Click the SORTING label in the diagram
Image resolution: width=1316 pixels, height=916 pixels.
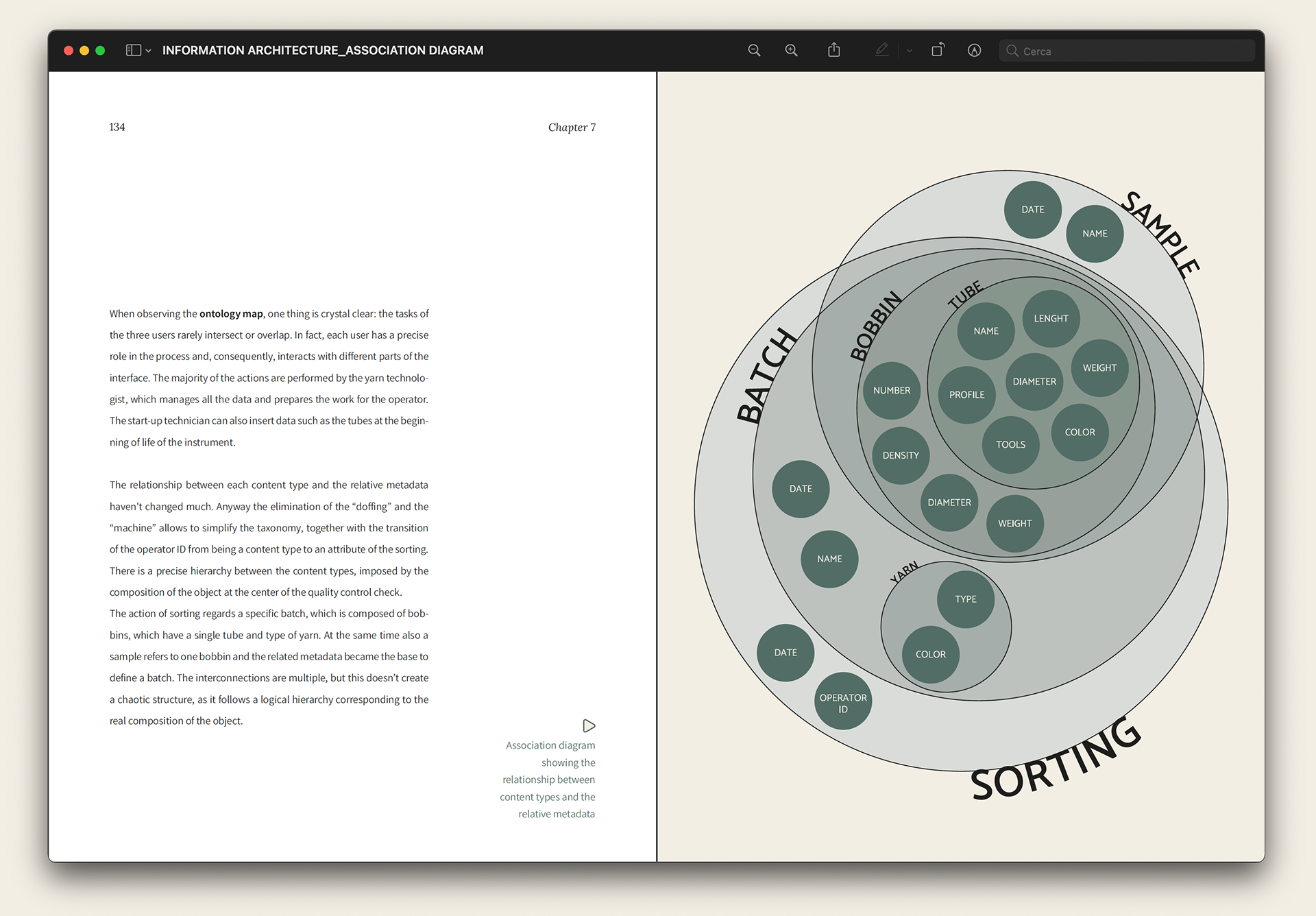click(1056, 760)
